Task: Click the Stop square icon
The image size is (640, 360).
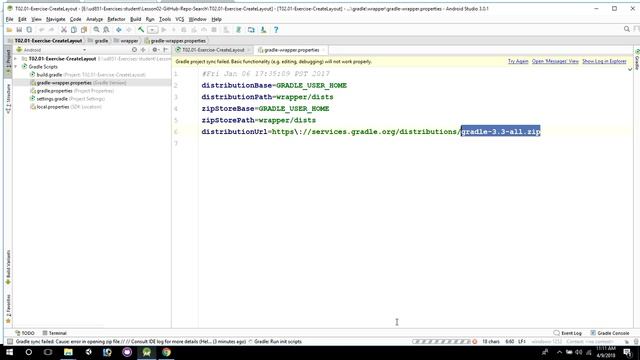Action: [x=214, y=30]
